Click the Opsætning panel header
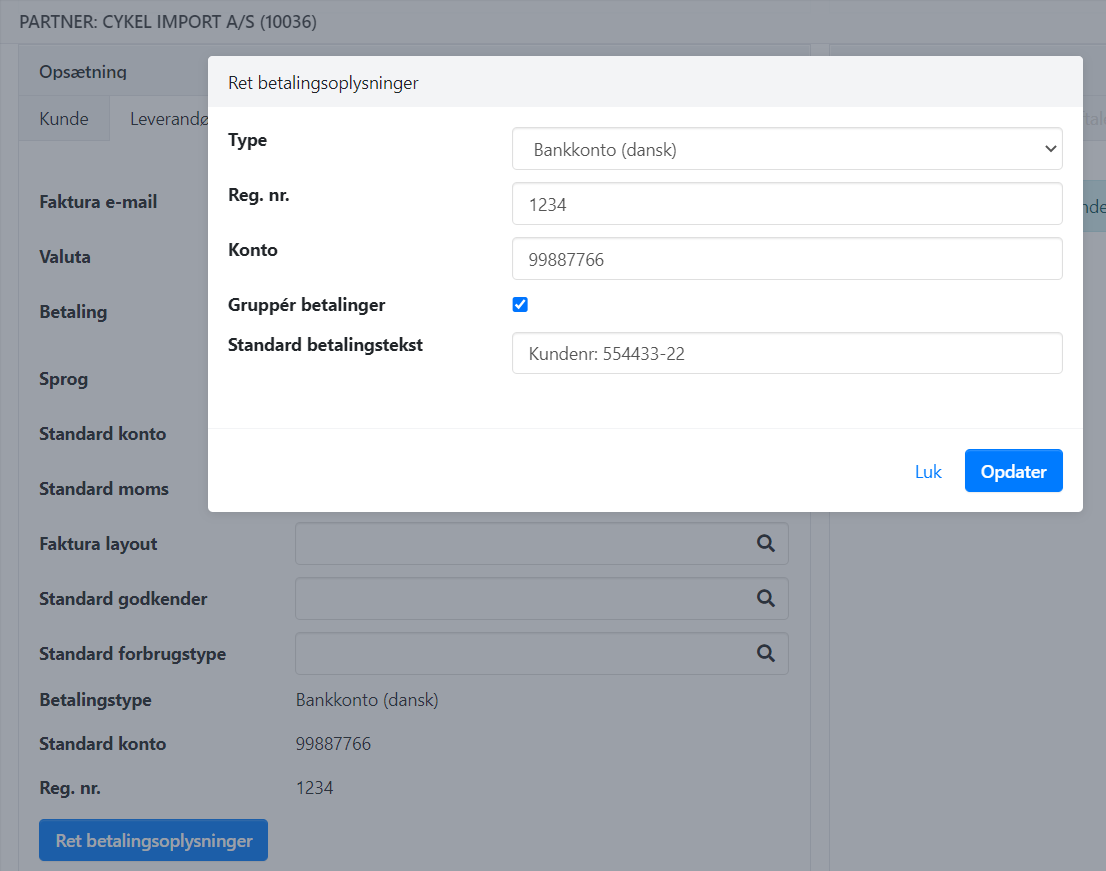1106x871 pixels. tap(83, 72)
